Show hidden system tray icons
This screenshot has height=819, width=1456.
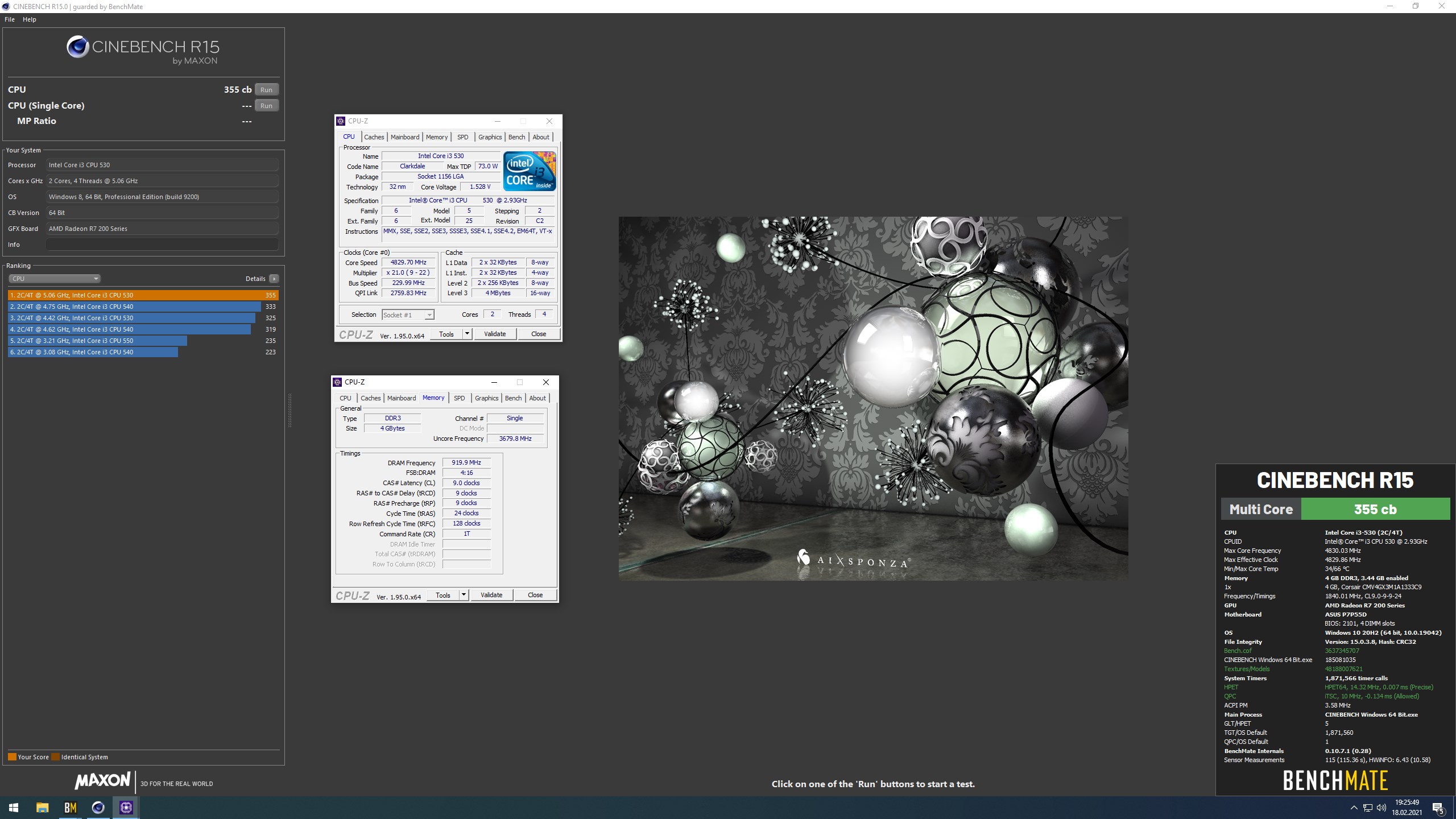tap(1354, 808)
